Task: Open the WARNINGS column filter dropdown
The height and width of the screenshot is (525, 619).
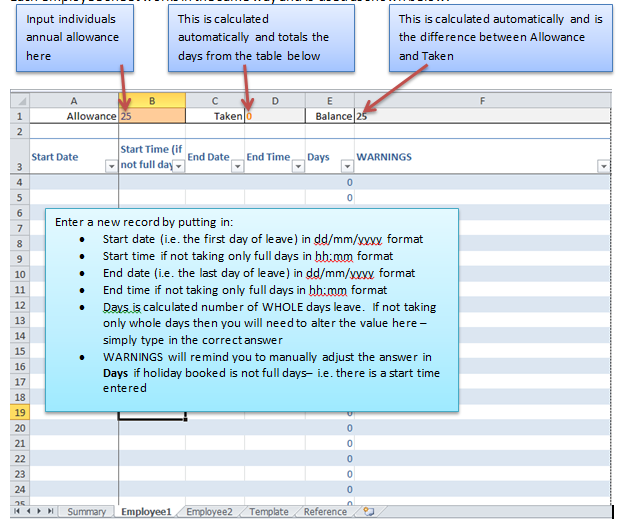Action: point(603,166)
